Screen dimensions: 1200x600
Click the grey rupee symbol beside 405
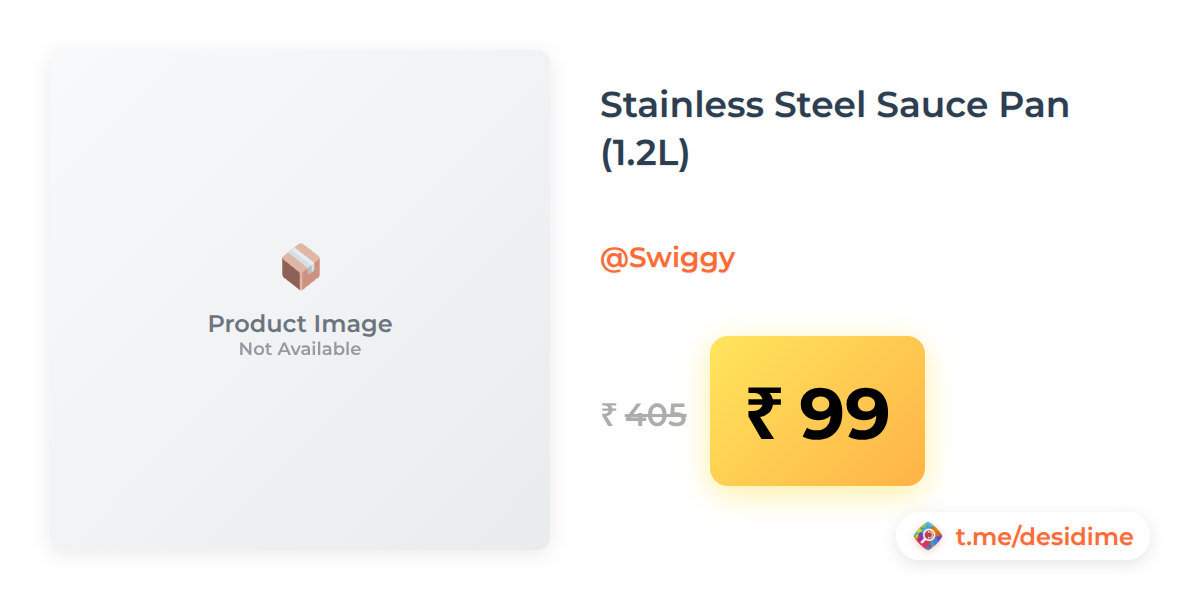pyautogui.click(x=609, y=414)
